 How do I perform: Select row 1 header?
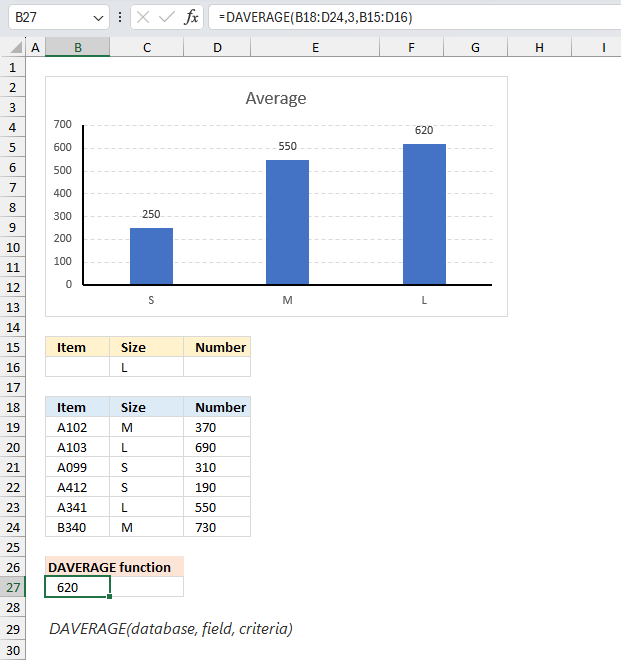13,67
